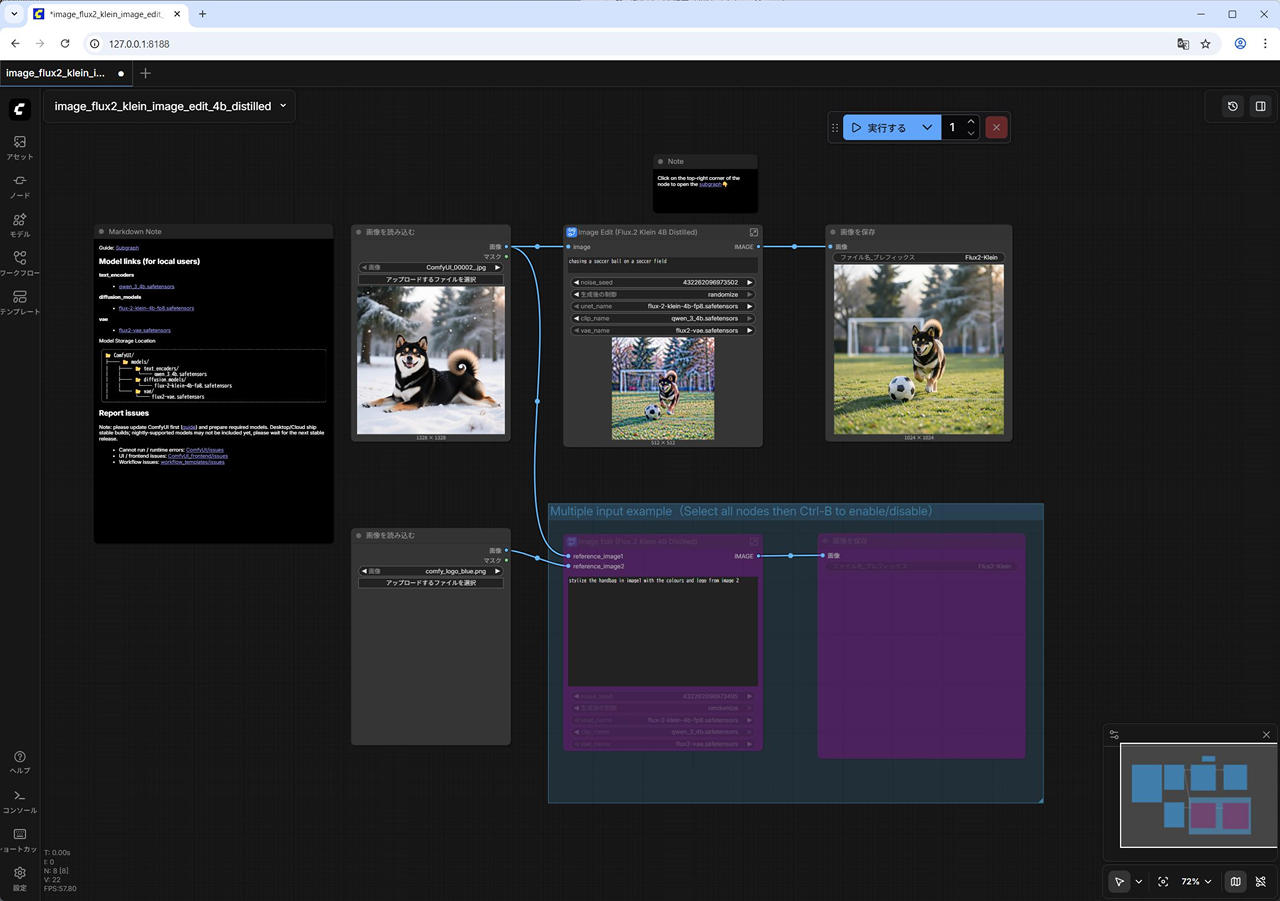Viewport: 1280px width, 901px height.
Task: Open the workflow name dropdown in the header
Action: [x=283, y=106]
